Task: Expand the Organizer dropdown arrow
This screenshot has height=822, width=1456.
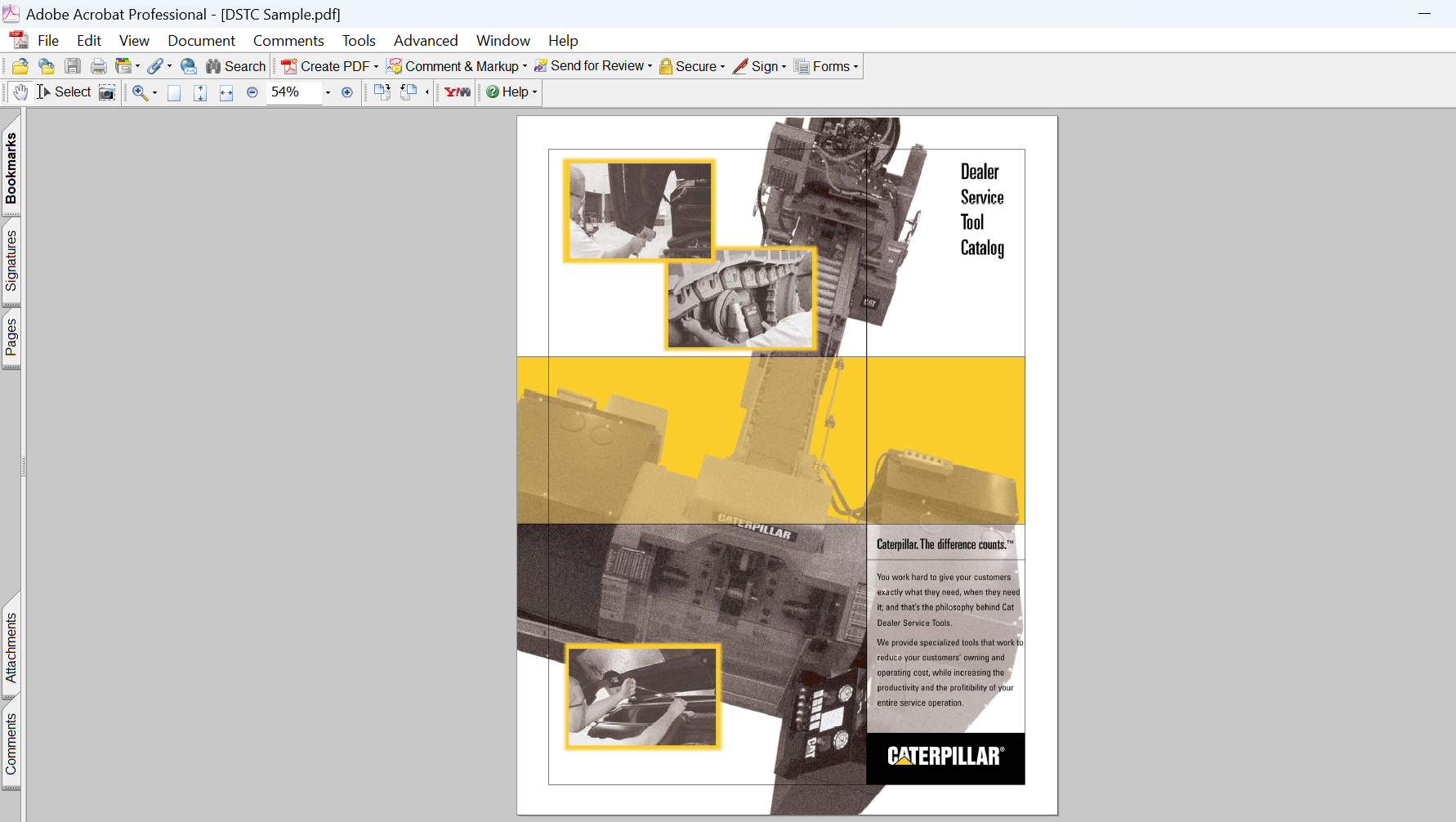Action: [137, 66]
